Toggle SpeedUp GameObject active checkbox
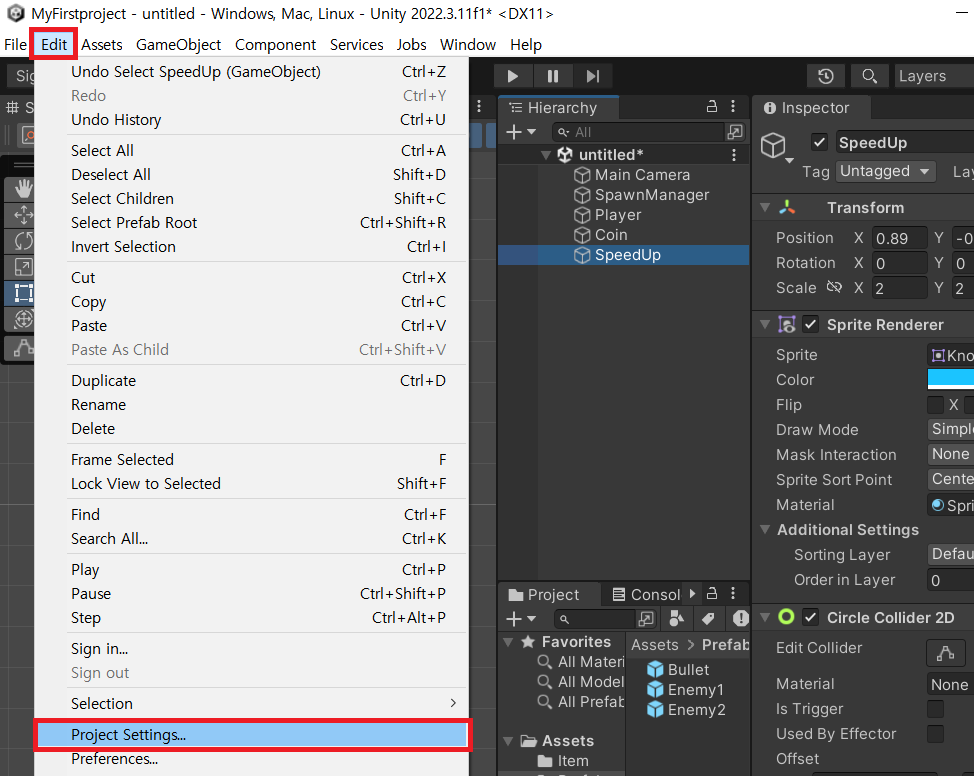The height and width of the screenshot is (776, 974). pos(819,142)
